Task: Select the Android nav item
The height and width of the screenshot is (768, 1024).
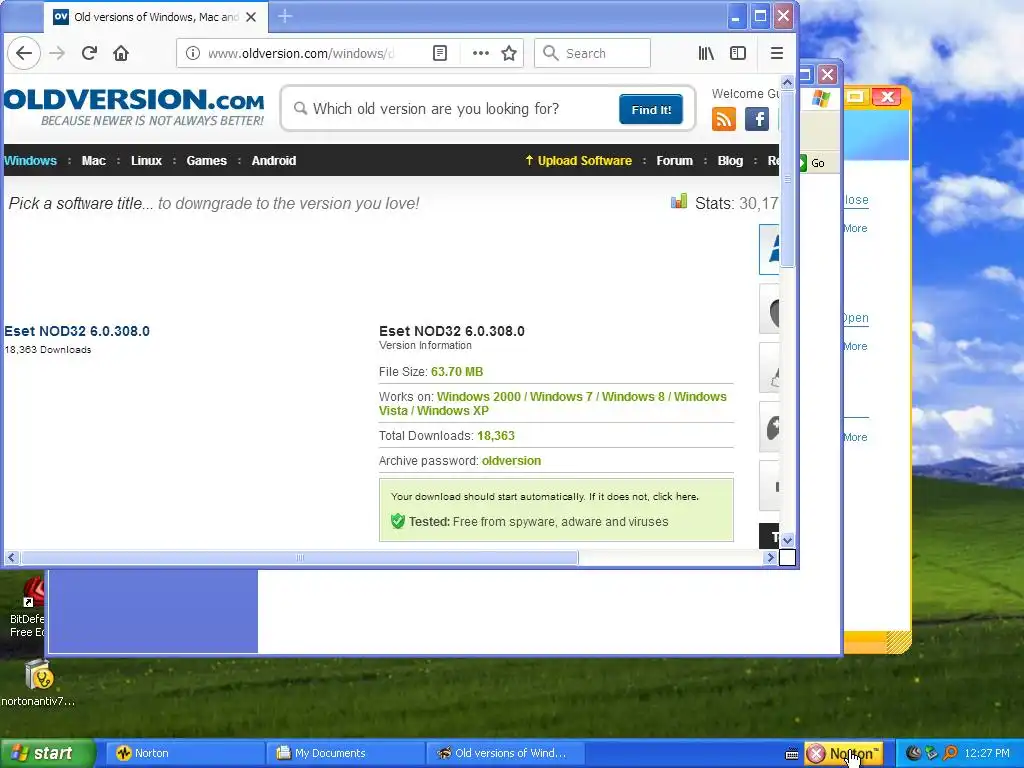Action: [x=274, y=161]
